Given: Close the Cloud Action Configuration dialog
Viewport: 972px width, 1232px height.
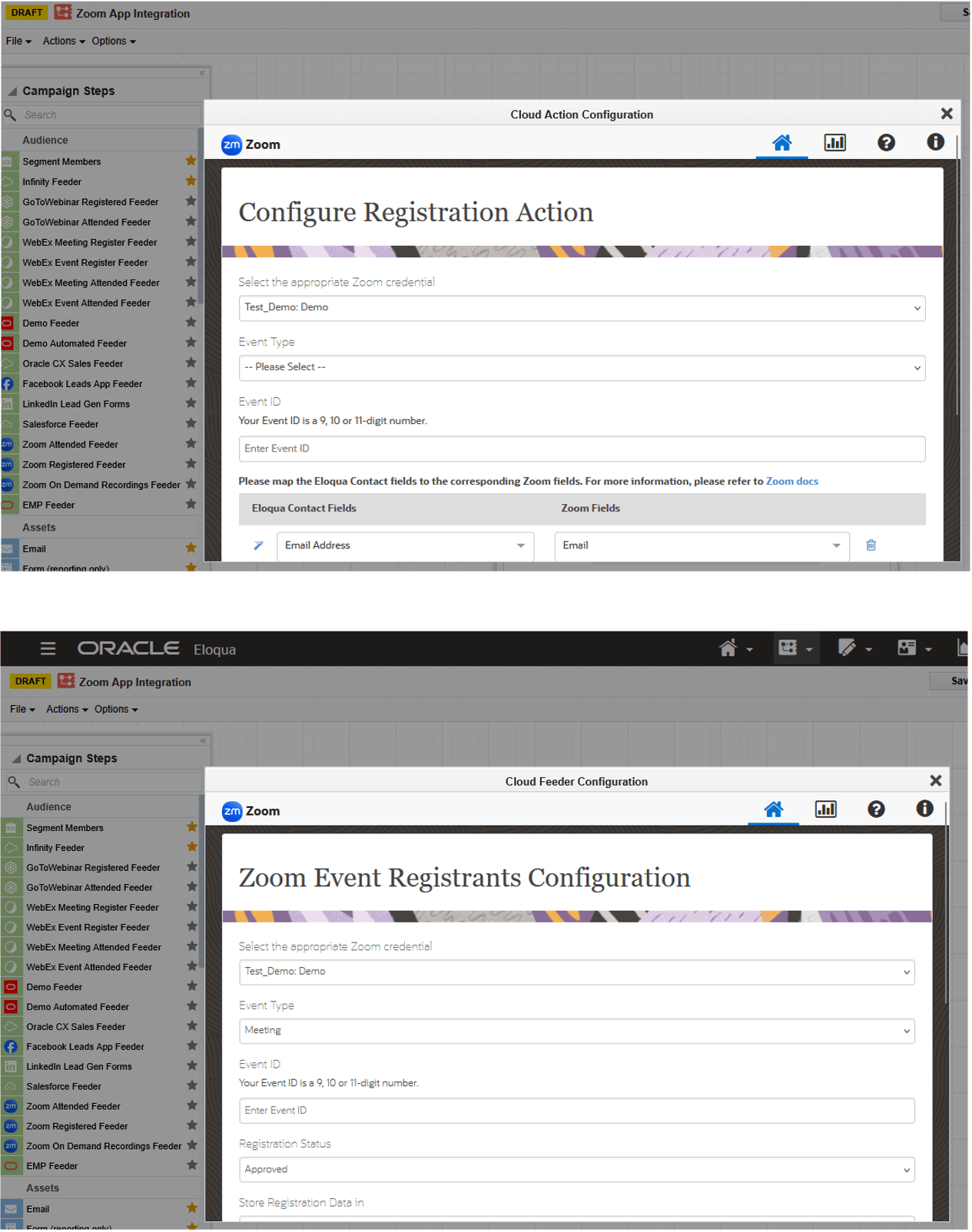Looking at the screenshot, I should (947, 114).
